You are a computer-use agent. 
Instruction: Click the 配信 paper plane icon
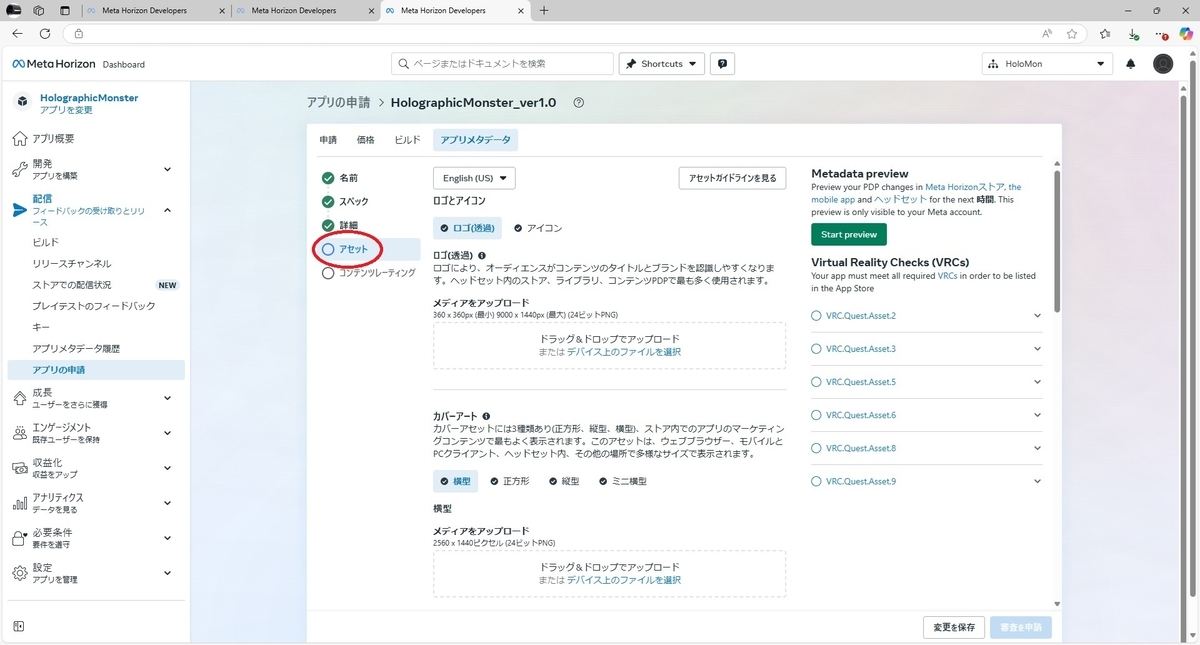[20, 210]
